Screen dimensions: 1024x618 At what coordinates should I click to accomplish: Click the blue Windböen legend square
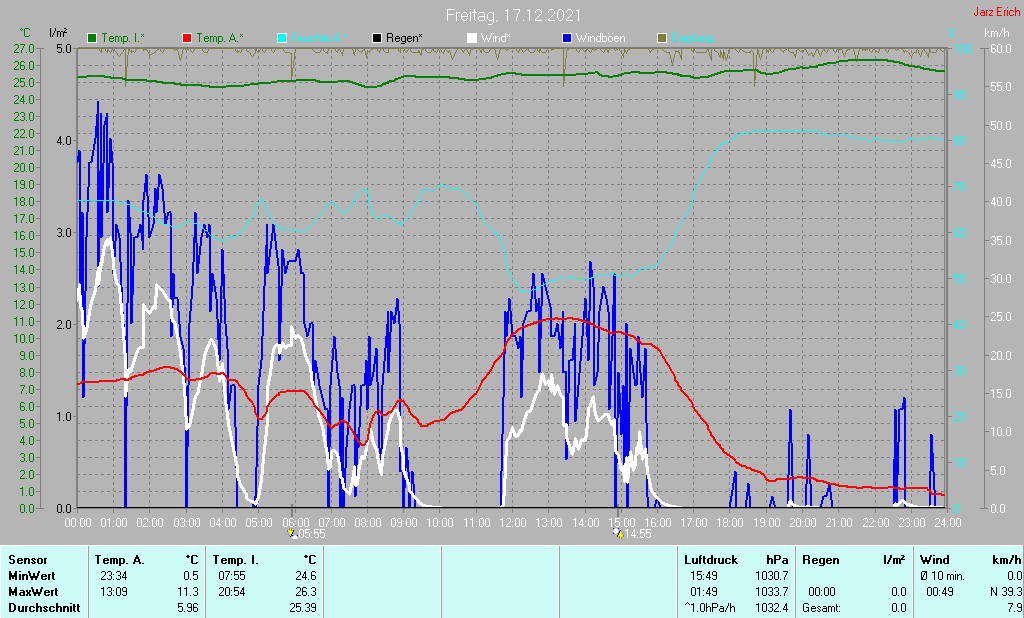point(567,38)
